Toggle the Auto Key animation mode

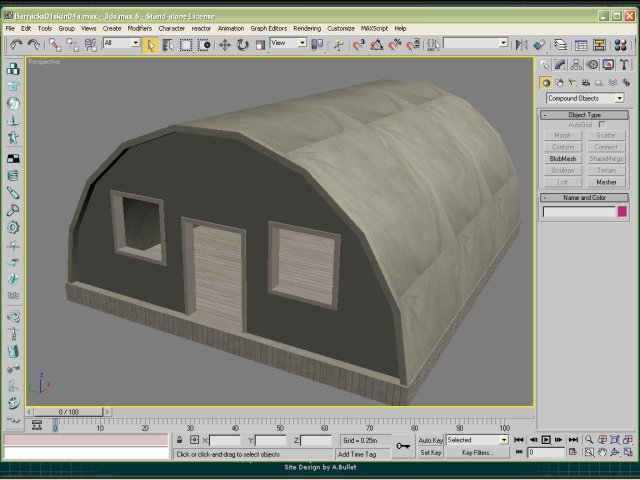(430, 440)
